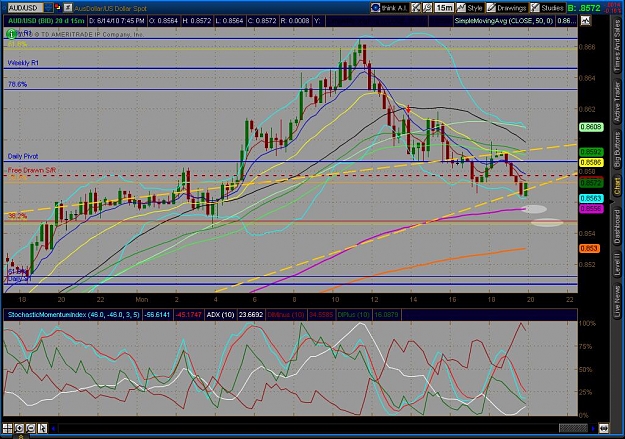This screenshot has width=625, height=439.
Task: Click the chart icon beside SimpleMovingAvg value
Action: point(586,21)
